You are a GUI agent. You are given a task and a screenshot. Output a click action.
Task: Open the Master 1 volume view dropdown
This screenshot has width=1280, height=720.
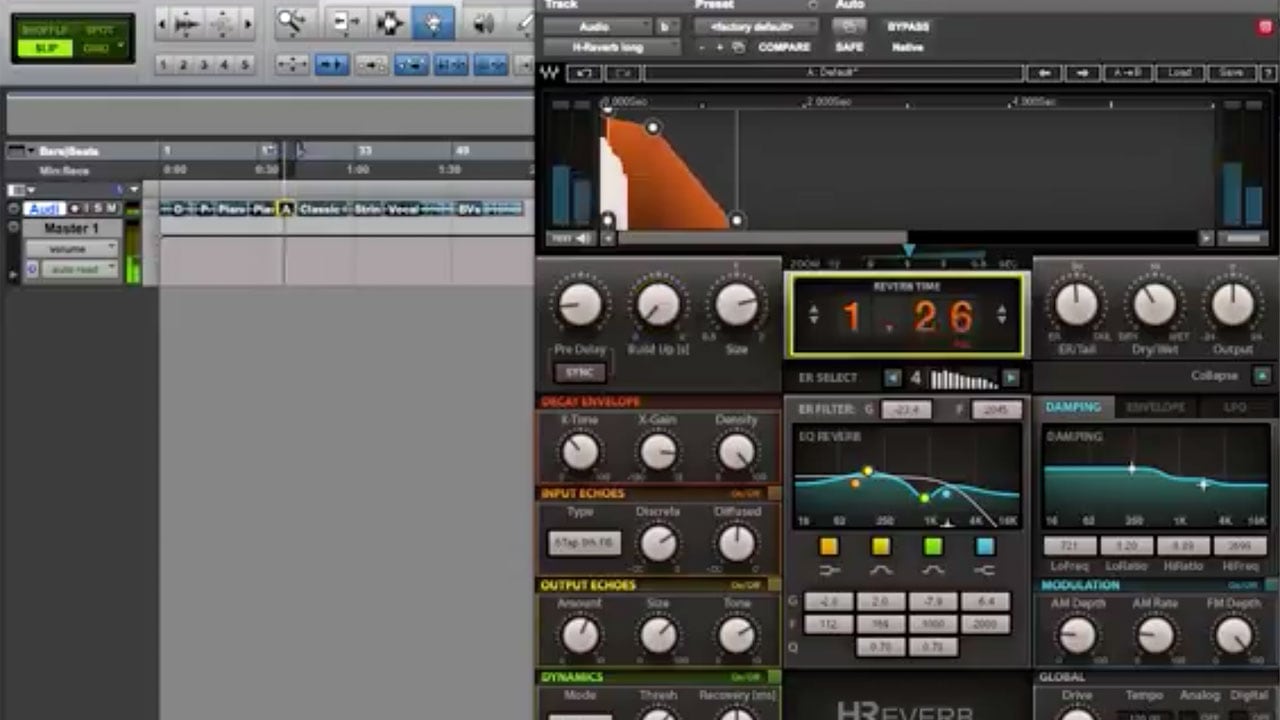pos(72,249)
